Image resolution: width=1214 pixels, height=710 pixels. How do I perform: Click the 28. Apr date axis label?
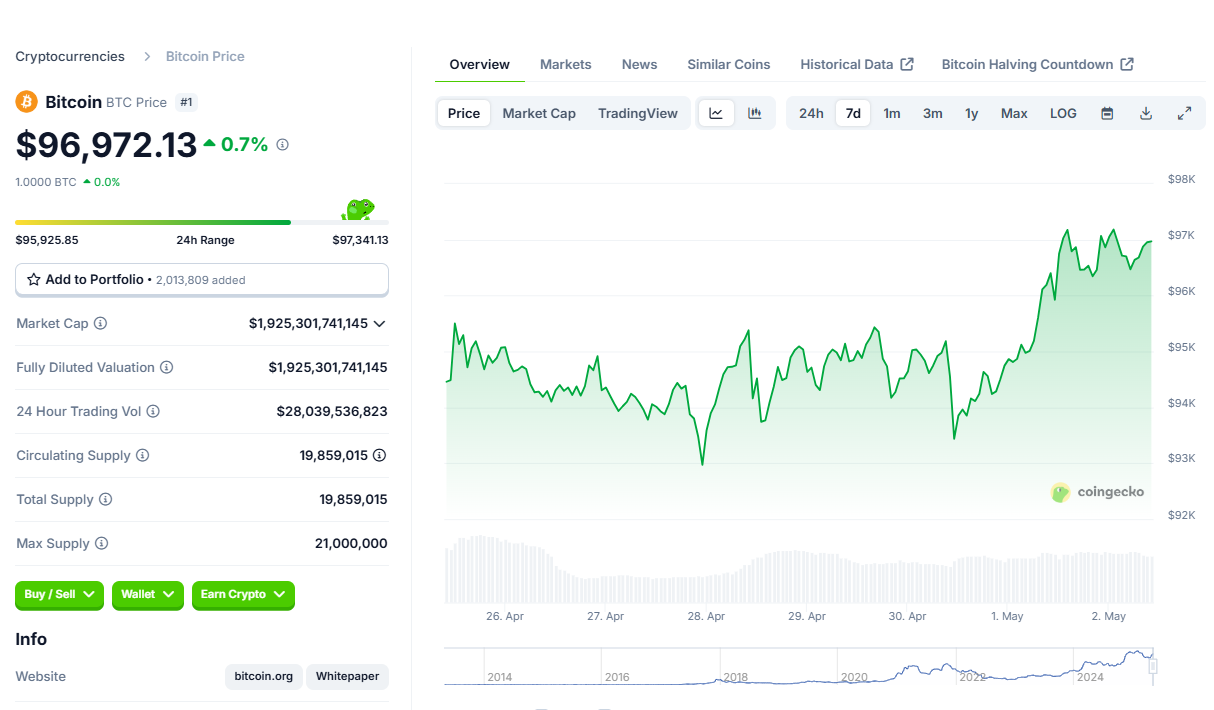coord(706,616)
